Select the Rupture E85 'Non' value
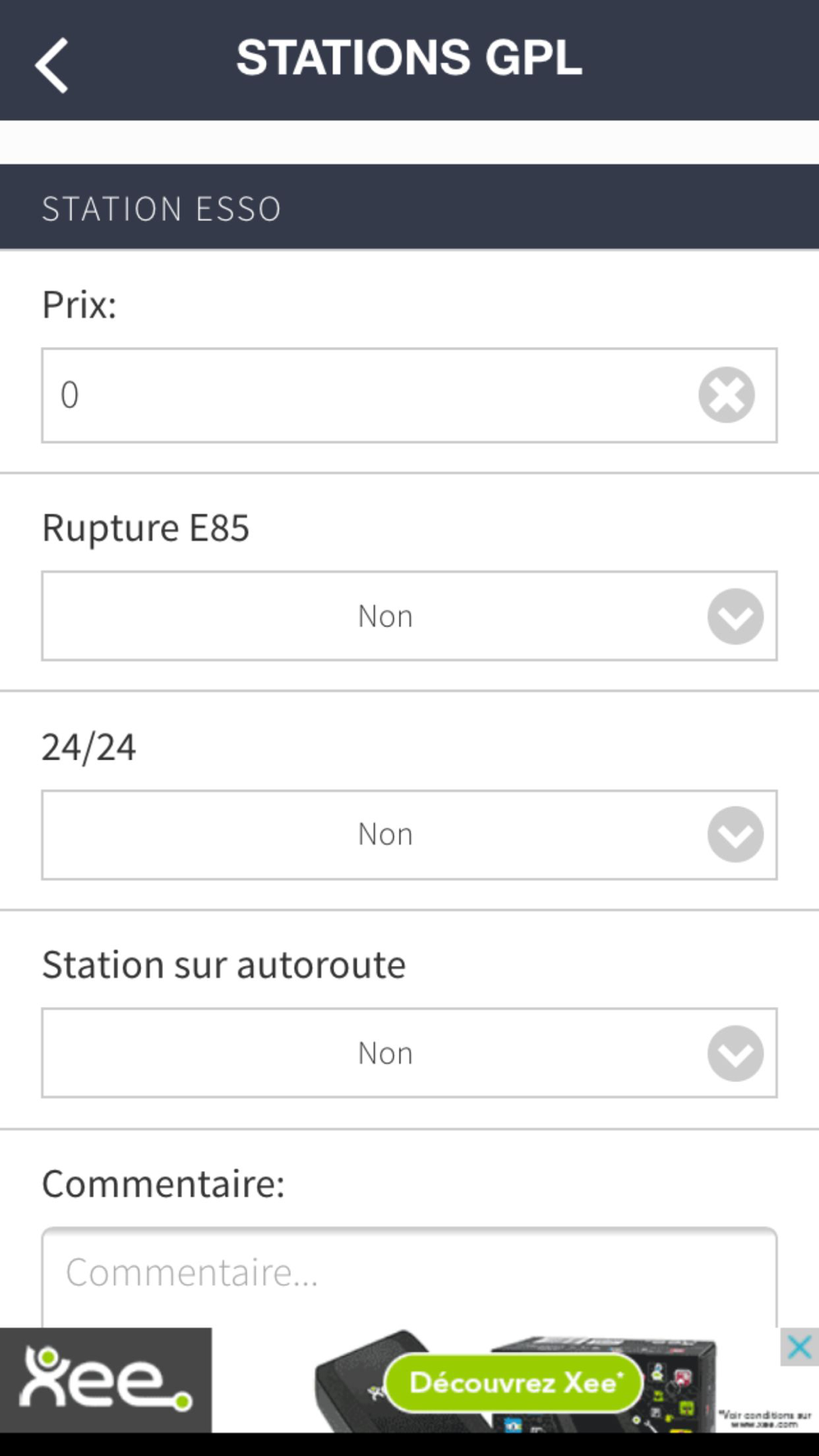 385,616
